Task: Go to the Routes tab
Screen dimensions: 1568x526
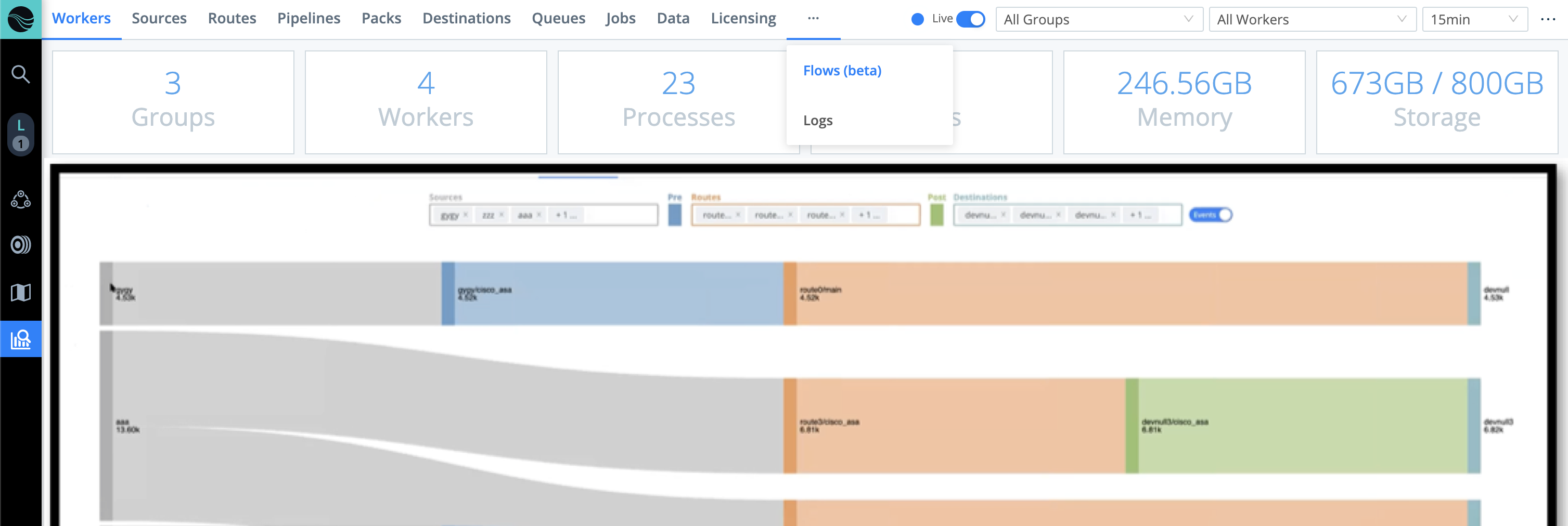Action: coord(232,18)
